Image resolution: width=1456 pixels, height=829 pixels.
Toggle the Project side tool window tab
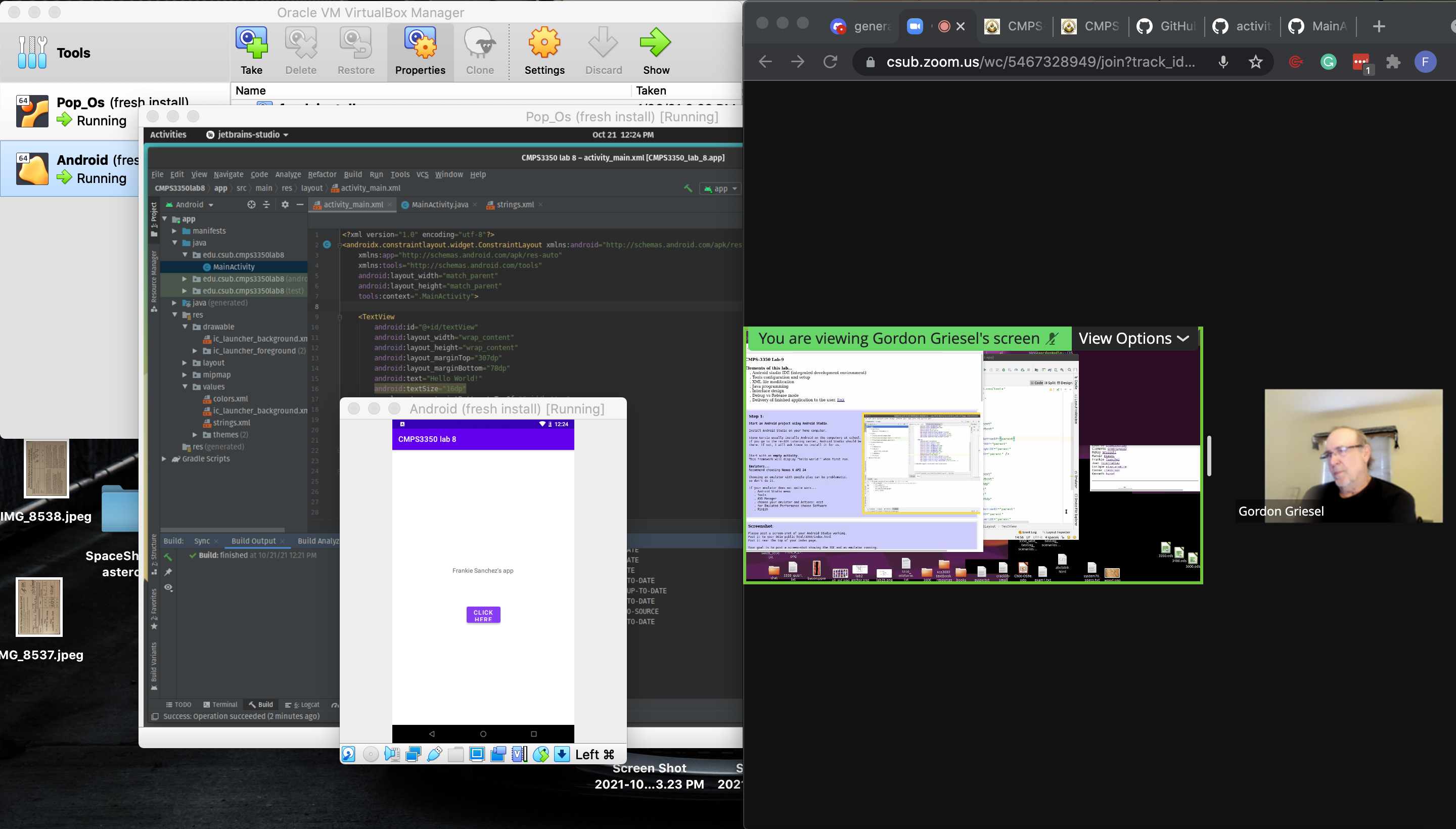pyautogui.click(x=154, y=219)
